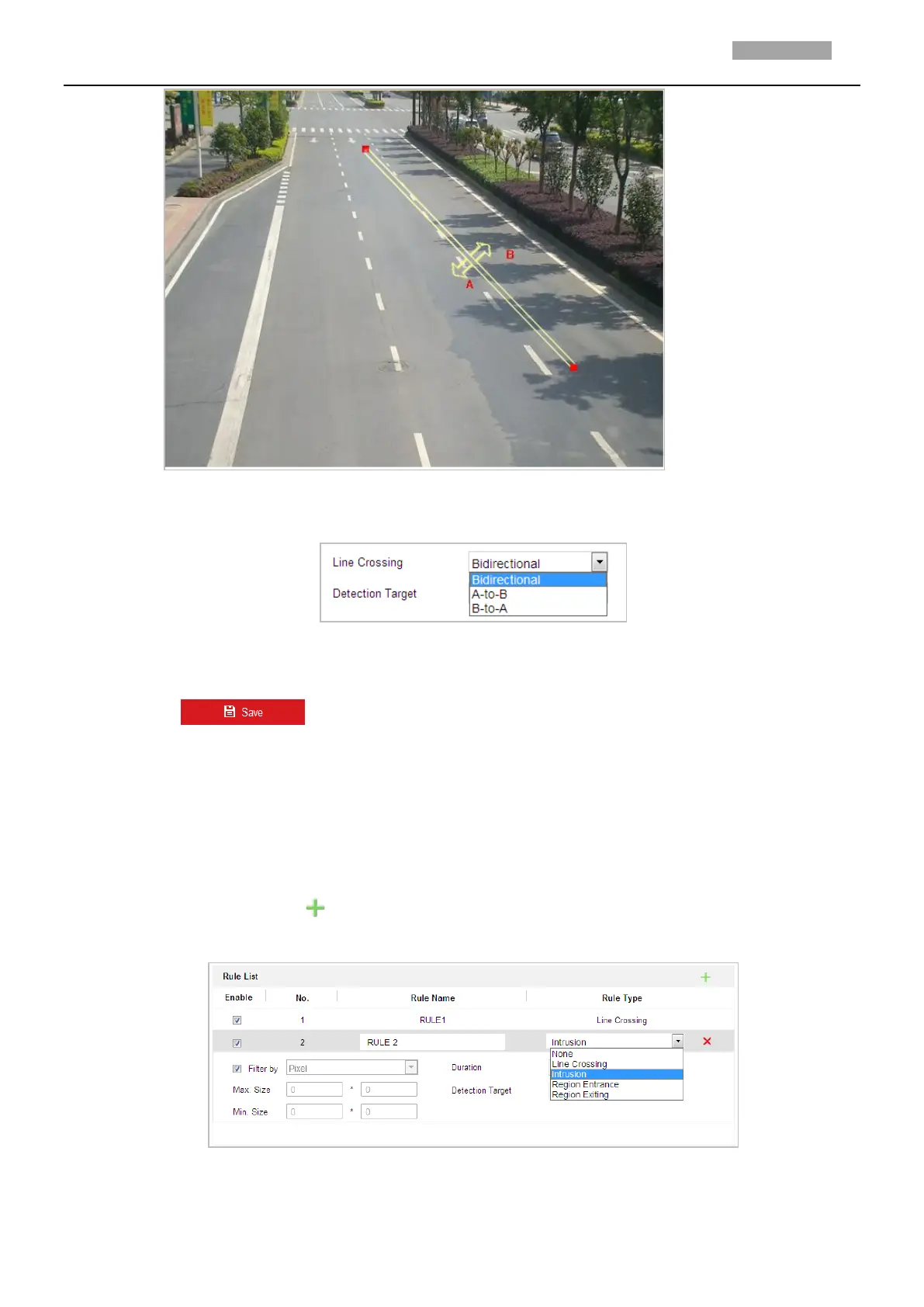Toggle the Enable checkbox for RULE1

(237, 1020)
